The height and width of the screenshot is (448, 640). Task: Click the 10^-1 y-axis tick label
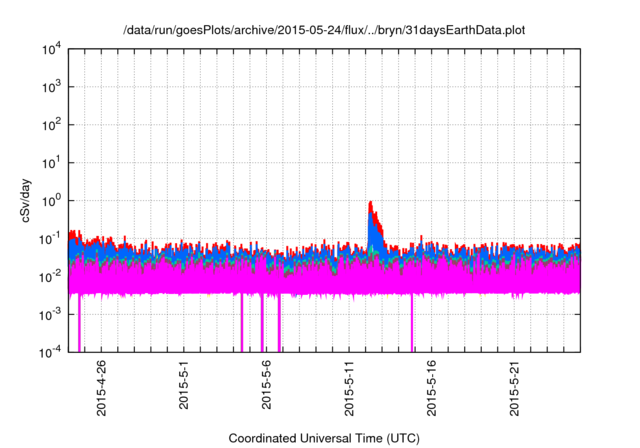[51, 239]
